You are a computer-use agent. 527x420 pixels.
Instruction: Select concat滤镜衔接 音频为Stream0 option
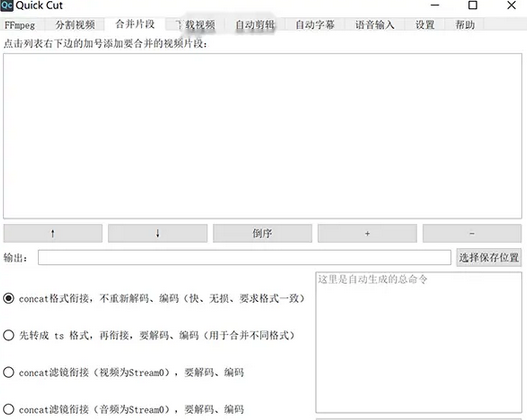123,409
